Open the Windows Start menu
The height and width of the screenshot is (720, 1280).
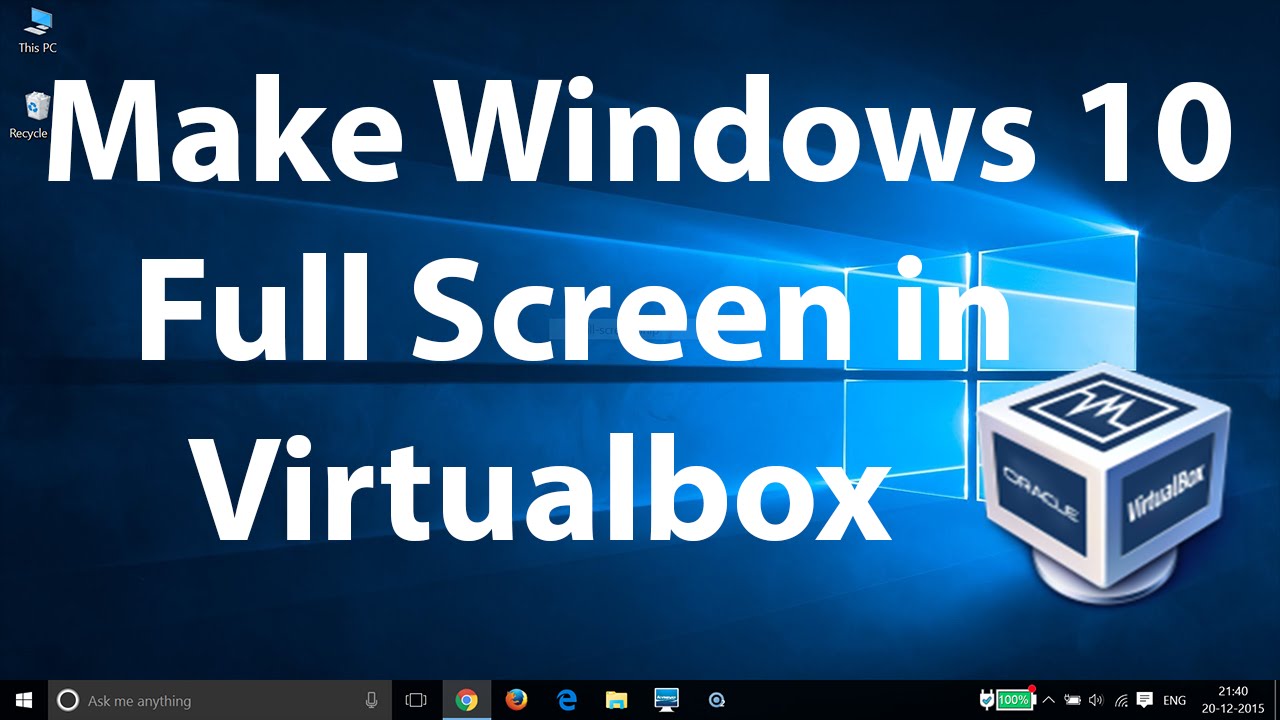[24, 700]
